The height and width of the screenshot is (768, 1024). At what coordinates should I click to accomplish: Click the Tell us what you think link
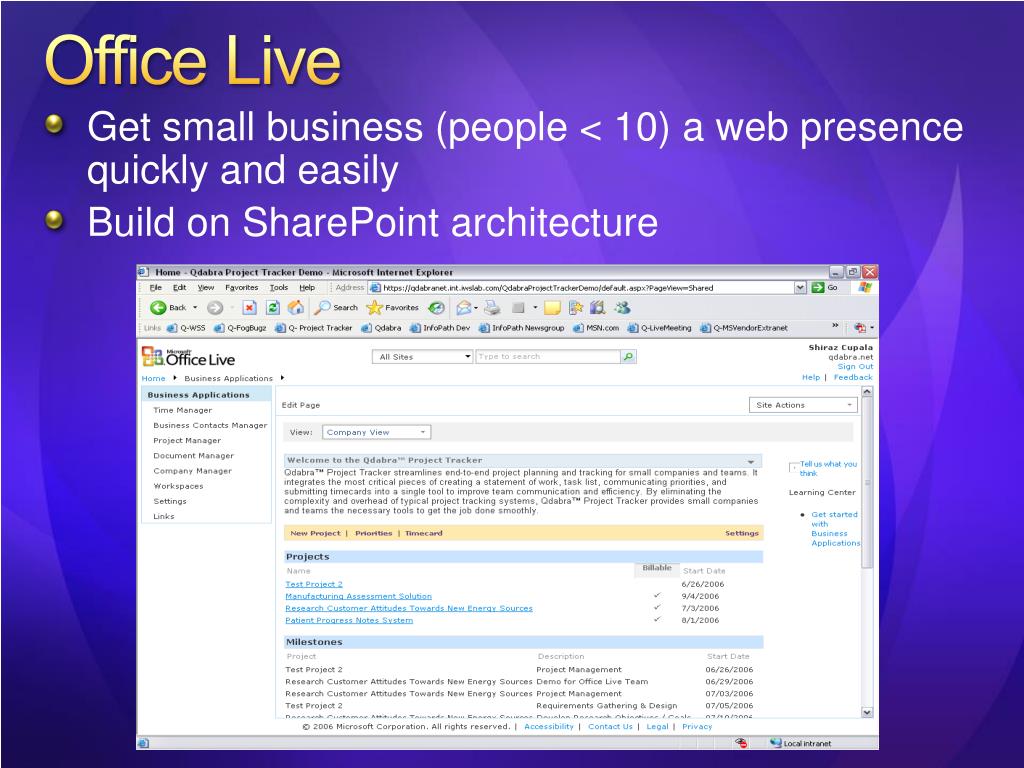pos(828,468)
